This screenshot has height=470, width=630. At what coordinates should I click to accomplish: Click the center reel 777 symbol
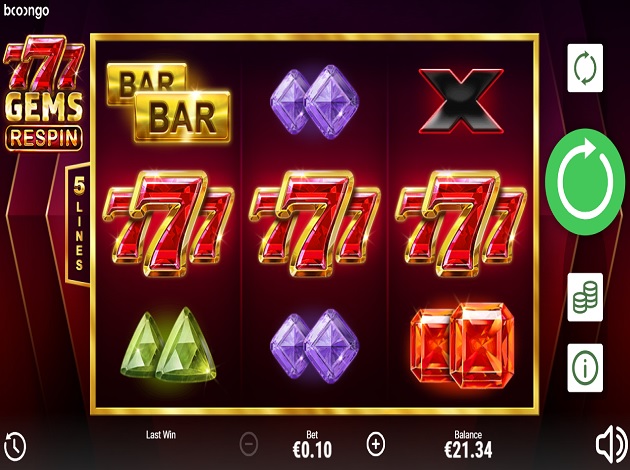pos(315,223)
